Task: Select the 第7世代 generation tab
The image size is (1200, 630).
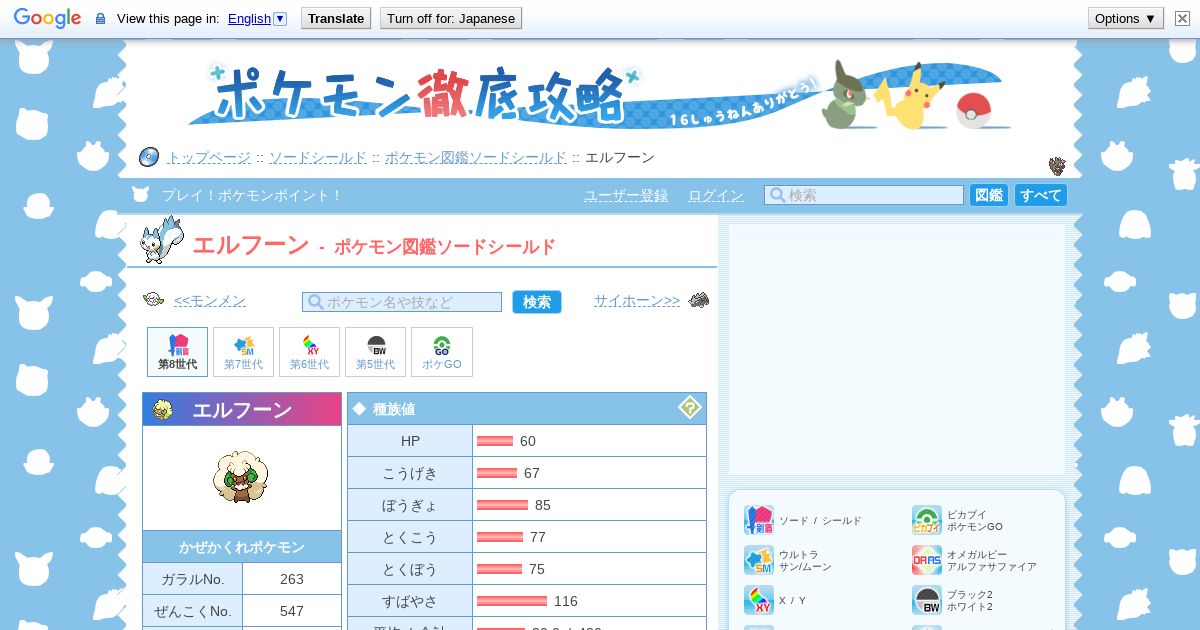Action: (x=244, y=352)
